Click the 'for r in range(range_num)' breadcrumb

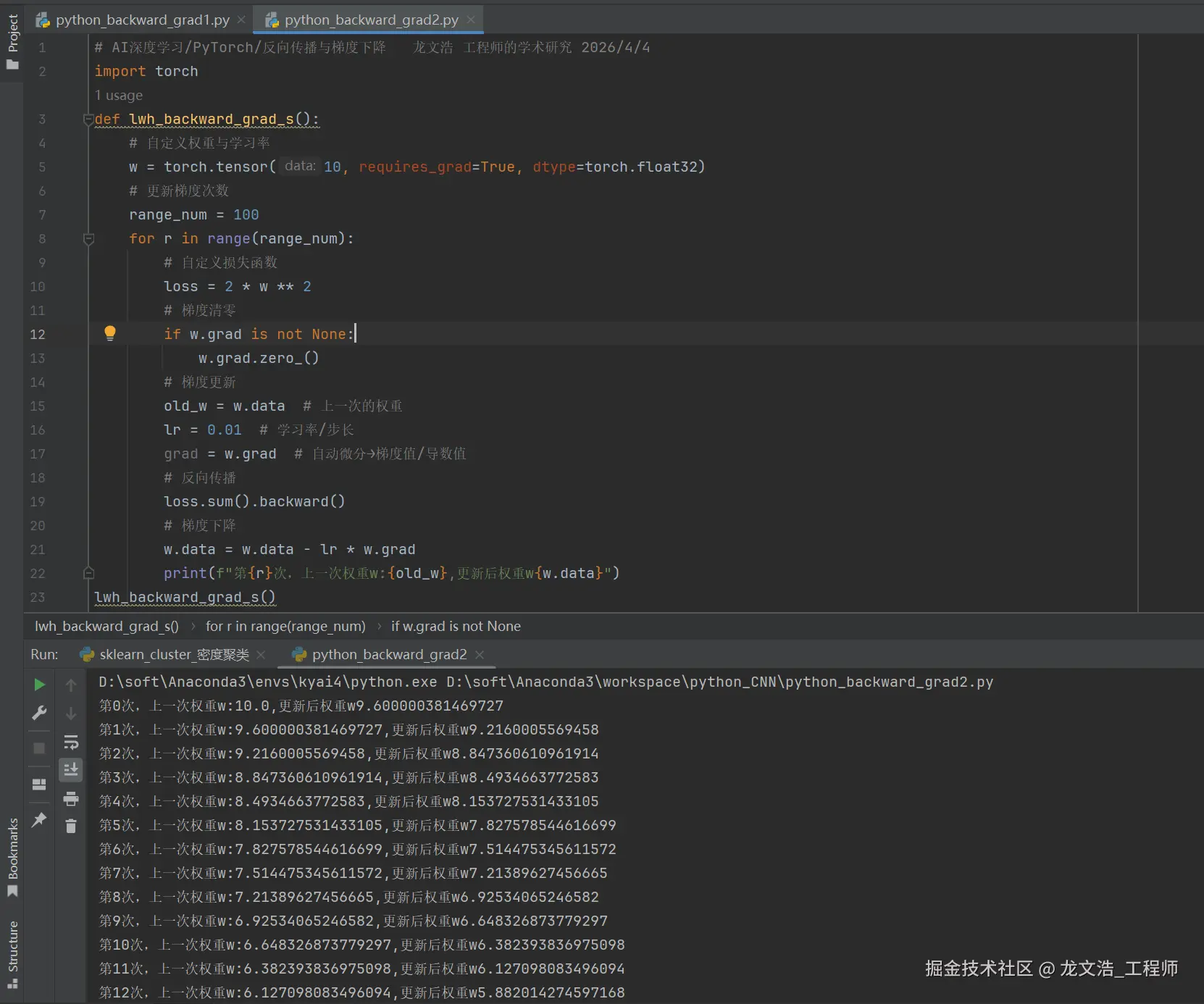(x=285, y=627)
